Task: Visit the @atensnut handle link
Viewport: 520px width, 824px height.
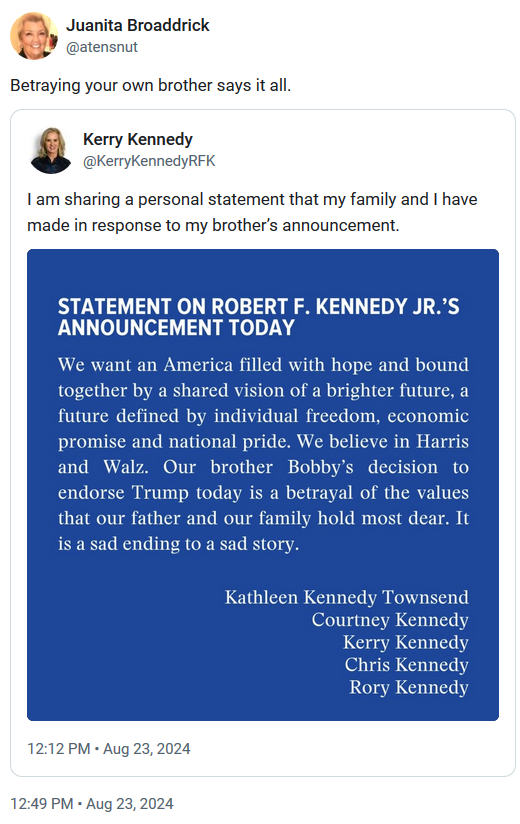Action: point(102,47)
